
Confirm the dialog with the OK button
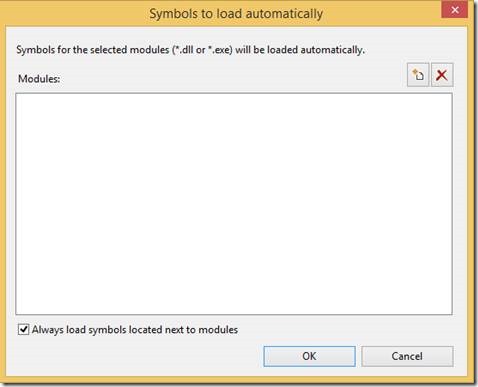point(309,356)
